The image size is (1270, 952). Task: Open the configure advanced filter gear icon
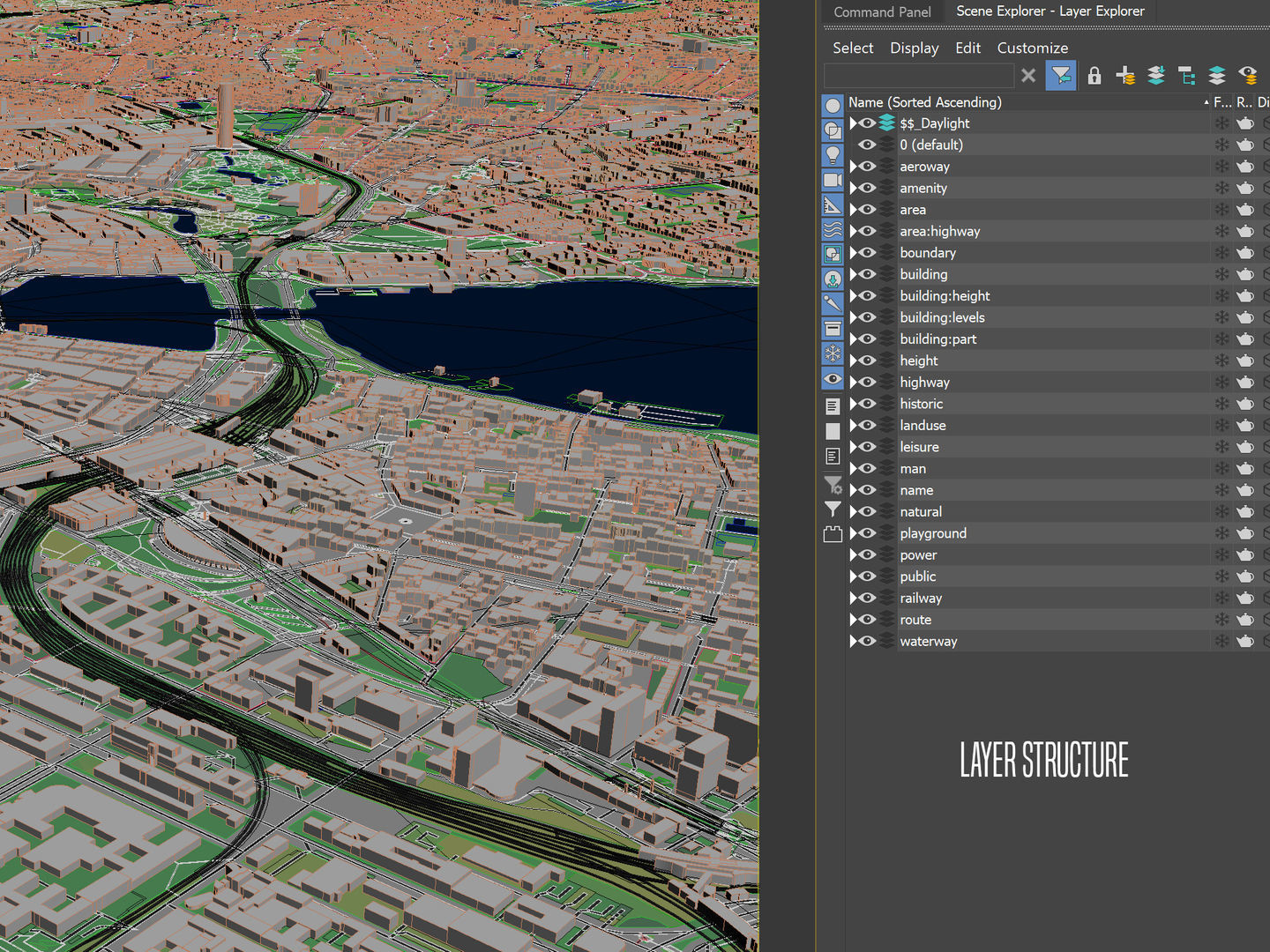(833, 486)
